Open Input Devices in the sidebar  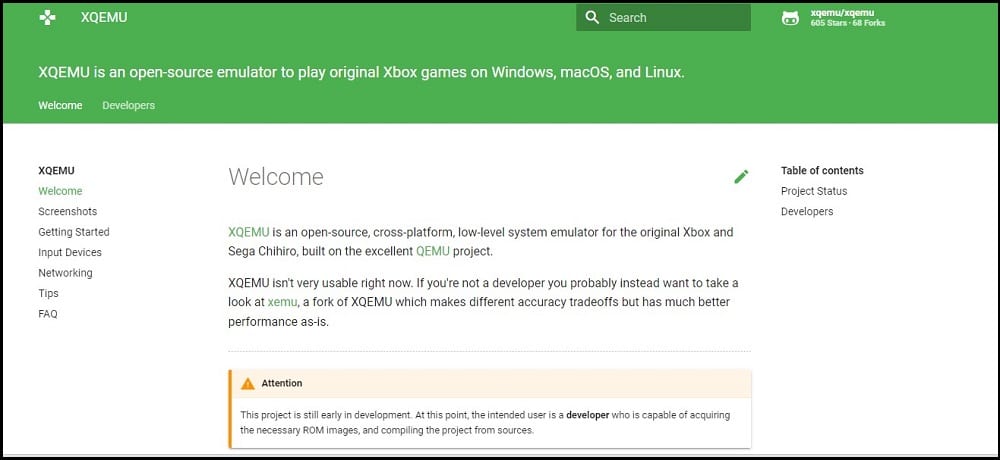(x=70, y=252)
